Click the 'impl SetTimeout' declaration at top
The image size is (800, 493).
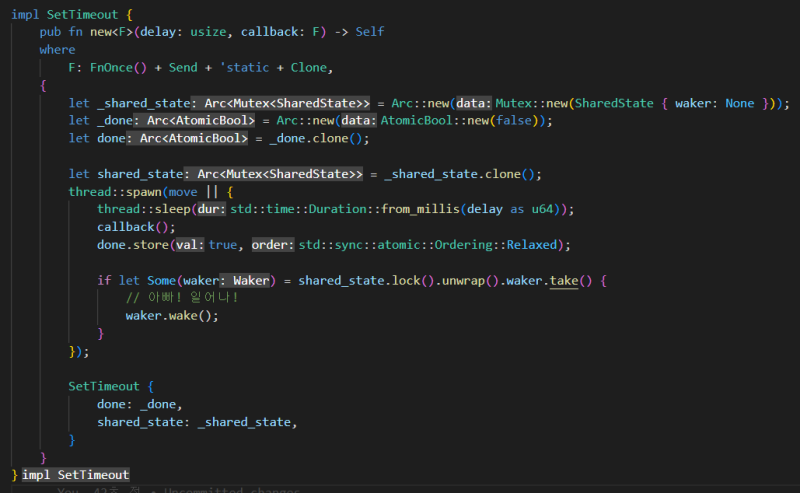71,14
